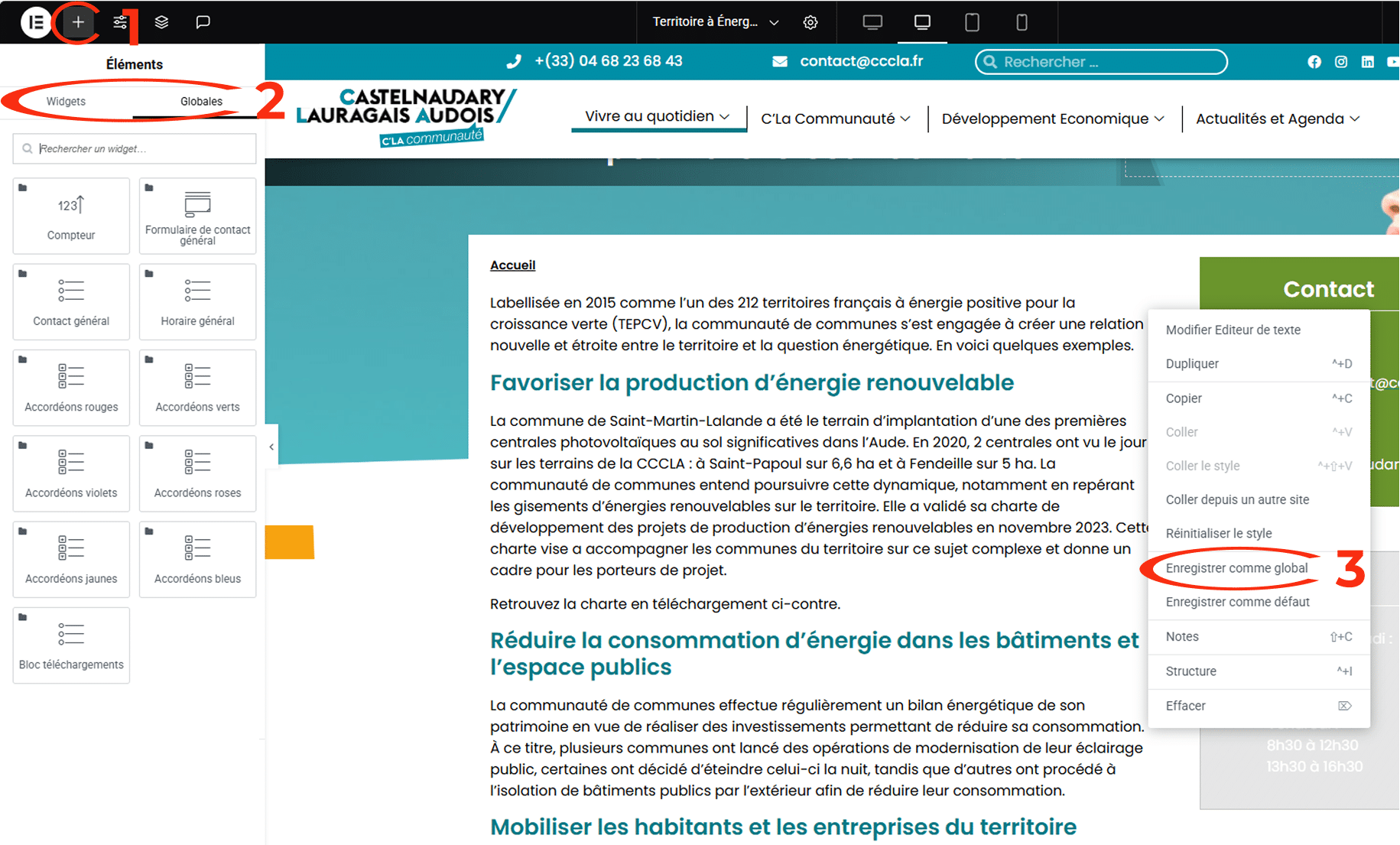Expand the Vivre au quotidien menu

(658, 116)
